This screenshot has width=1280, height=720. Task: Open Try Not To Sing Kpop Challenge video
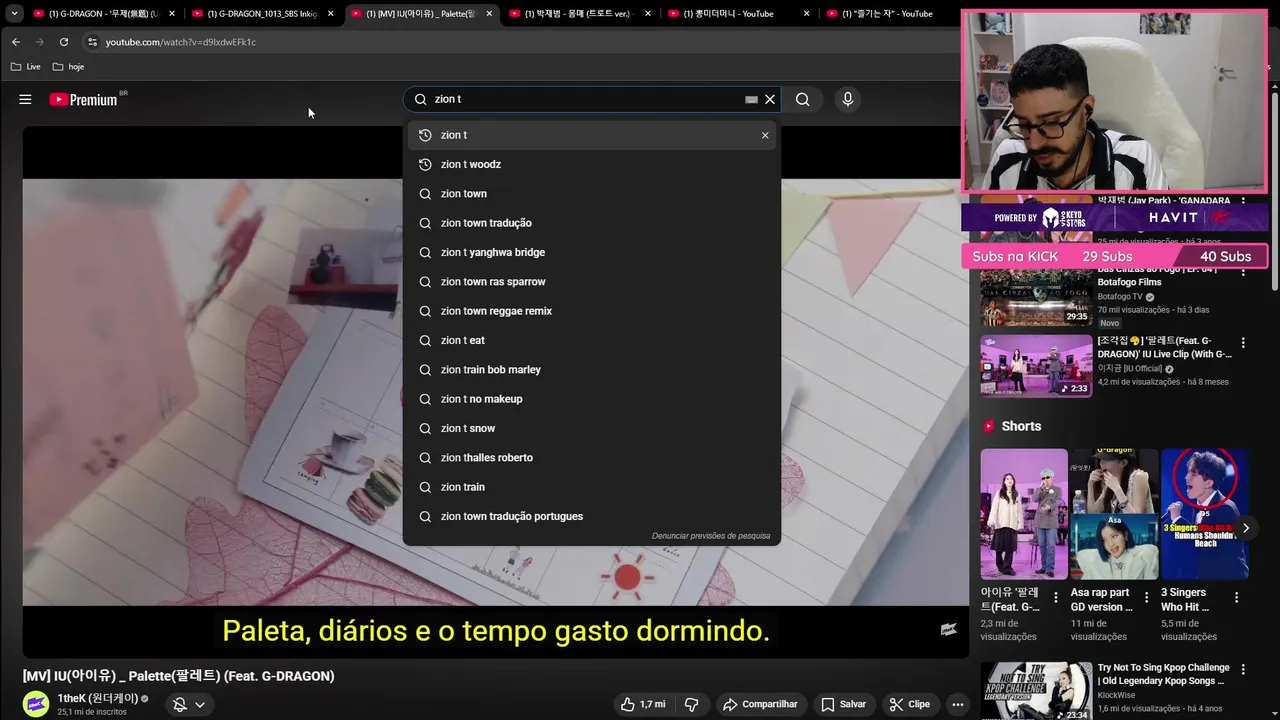[1036, 691]
